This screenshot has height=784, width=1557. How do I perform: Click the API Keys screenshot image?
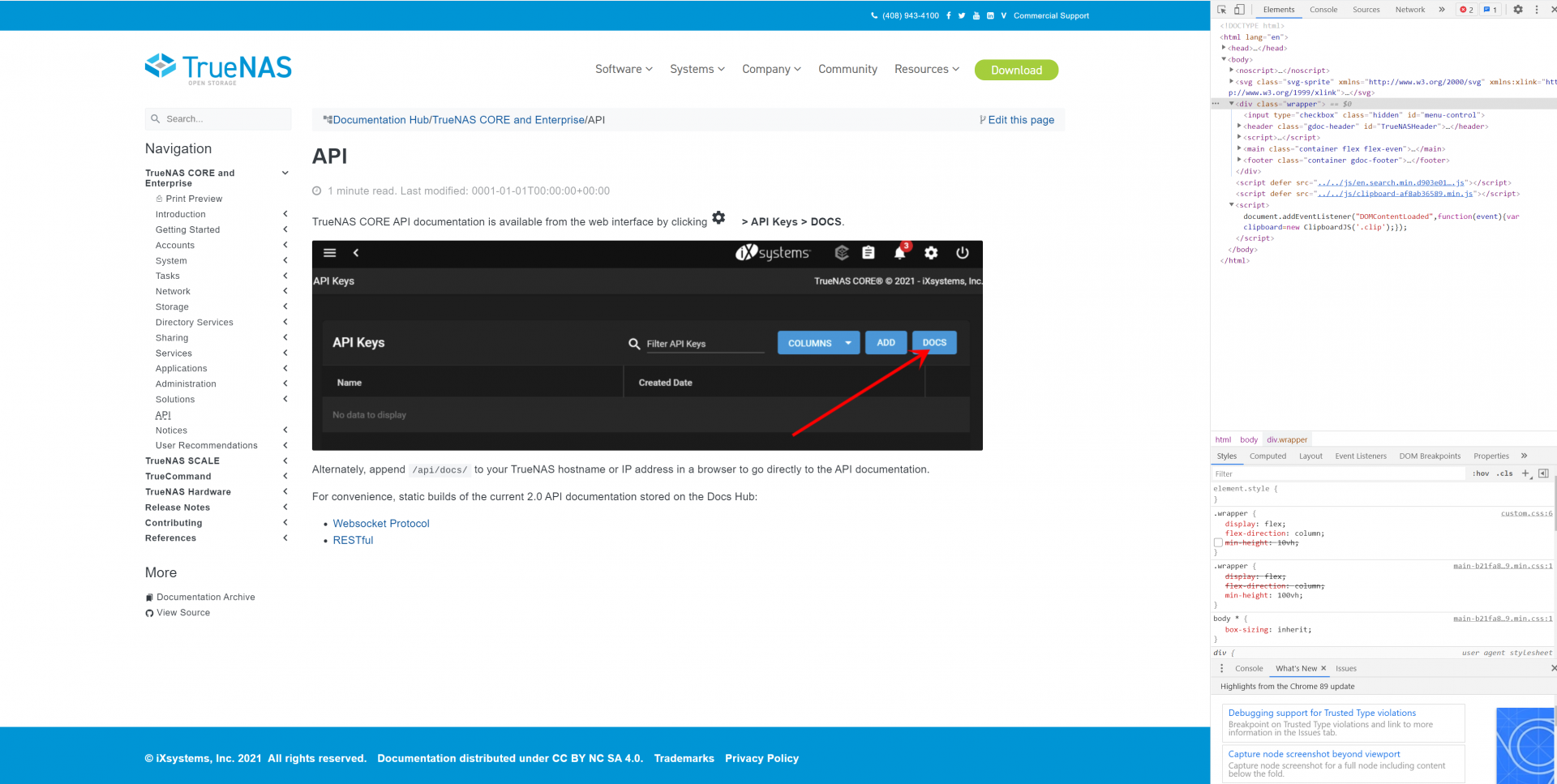(x=647, y=345)
